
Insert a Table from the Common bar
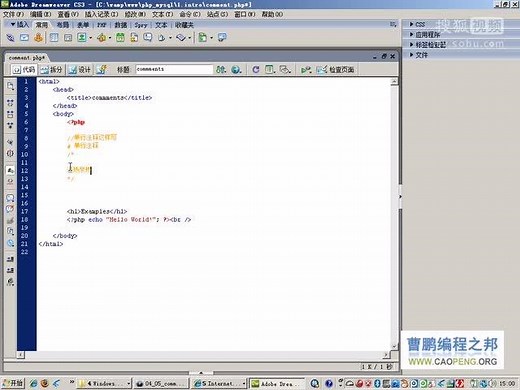[x=54, y=38]
